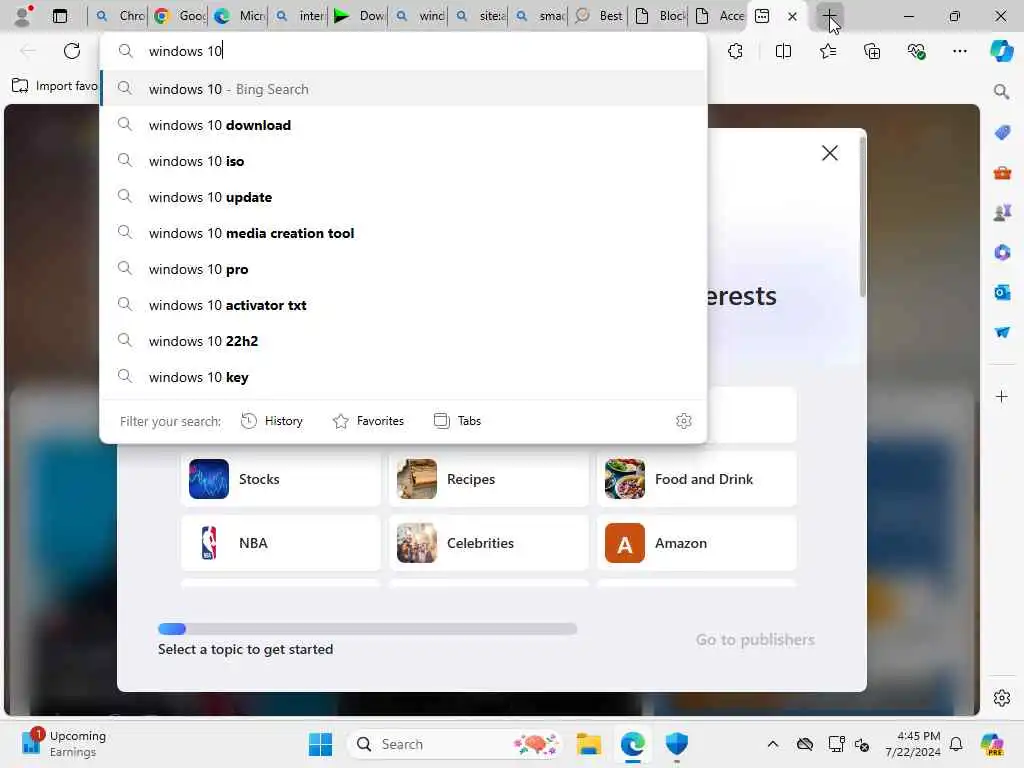Open the Extensions puzzle icon
This screenshot has width=1024, height=768.
(x=735, y=51)
